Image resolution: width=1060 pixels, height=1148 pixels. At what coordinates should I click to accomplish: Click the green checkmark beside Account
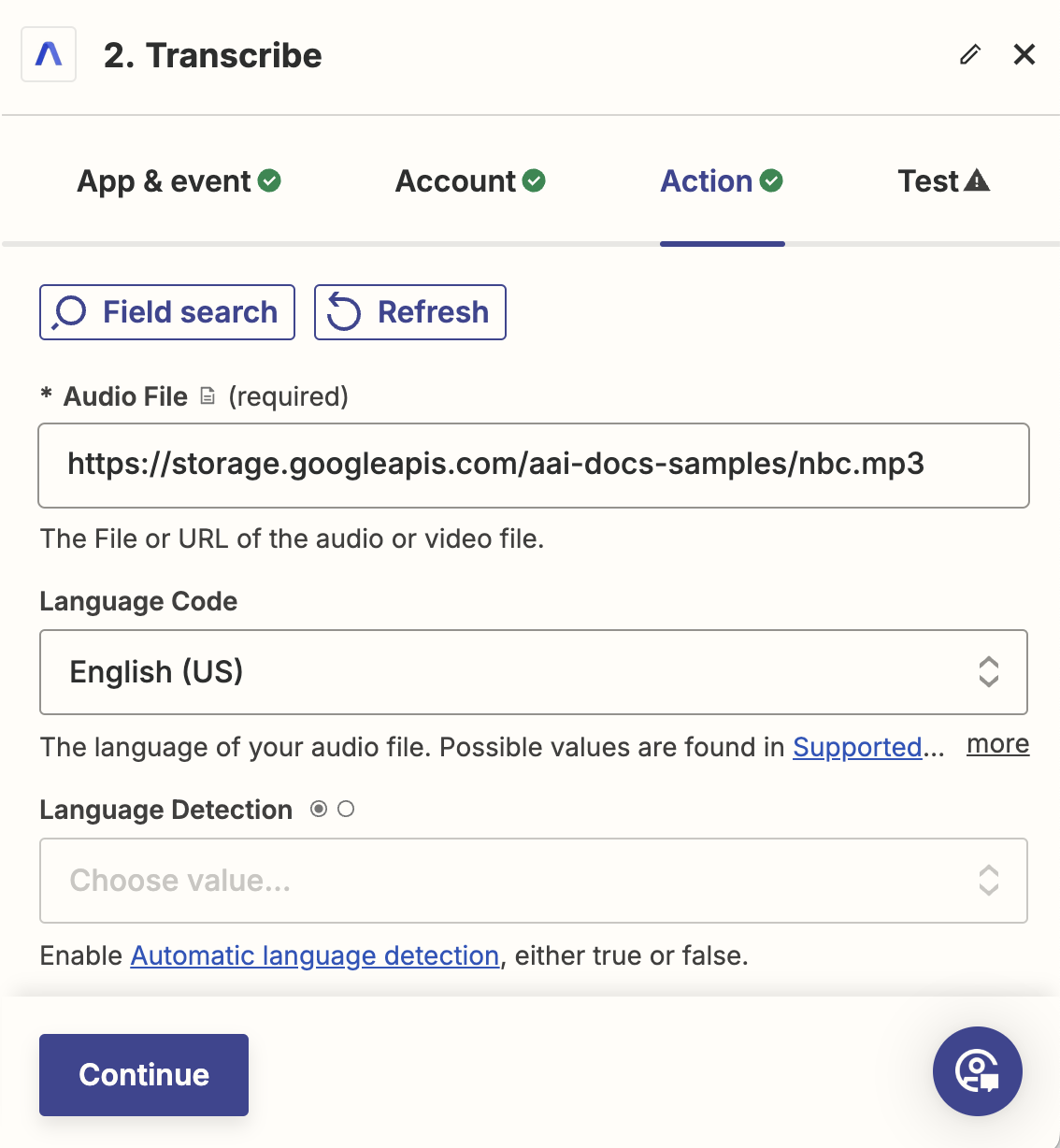[x=535, y=180]
